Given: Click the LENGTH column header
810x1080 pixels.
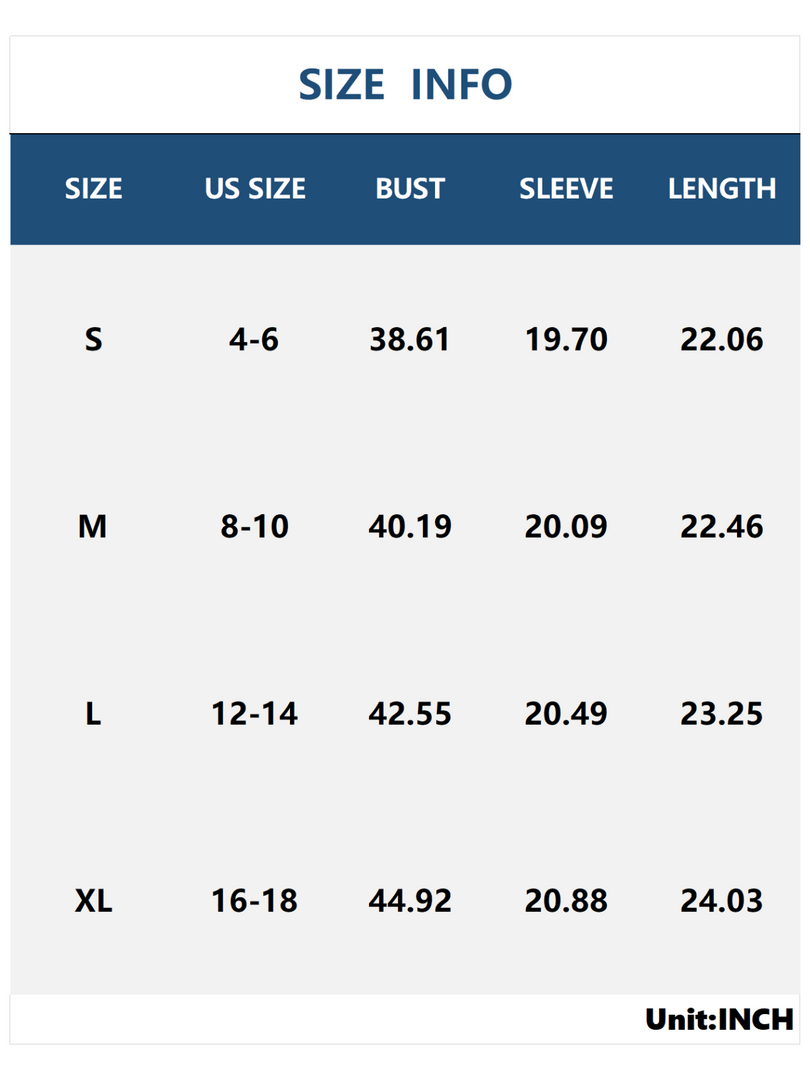Looking at the screenshot, I should click(722, 189).
